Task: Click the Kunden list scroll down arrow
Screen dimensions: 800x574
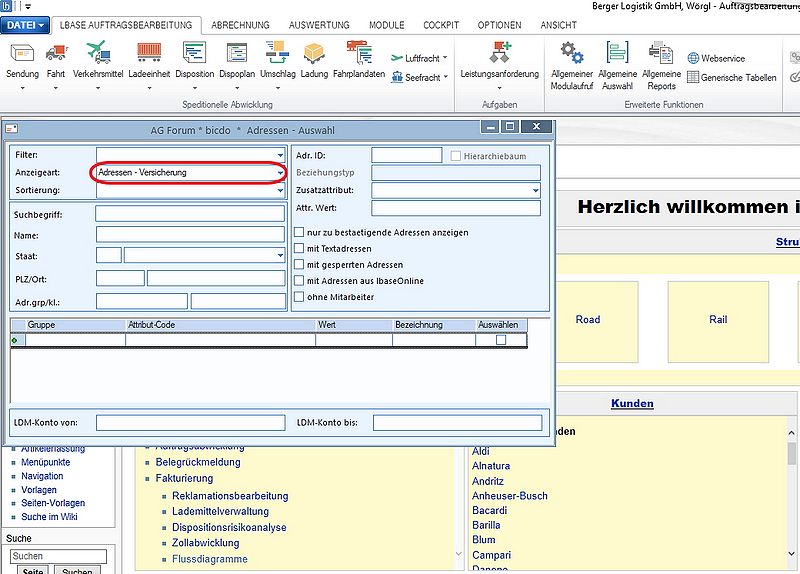Action: tap(791, 554)
